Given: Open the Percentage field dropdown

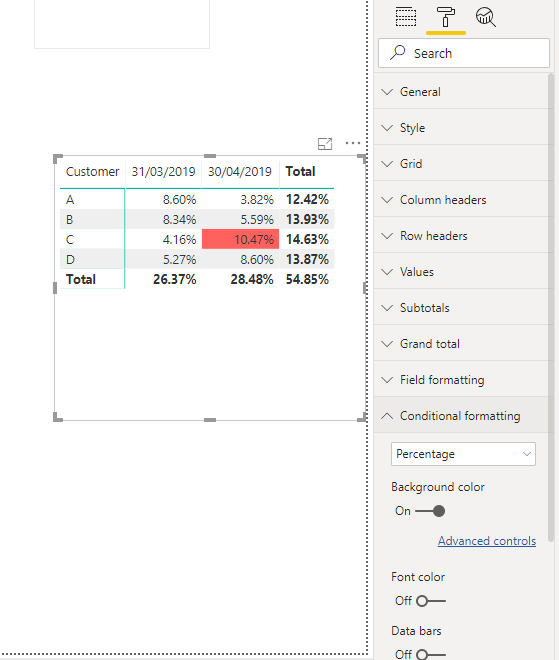Looking at the screenshot, I should tap(463, 454).
